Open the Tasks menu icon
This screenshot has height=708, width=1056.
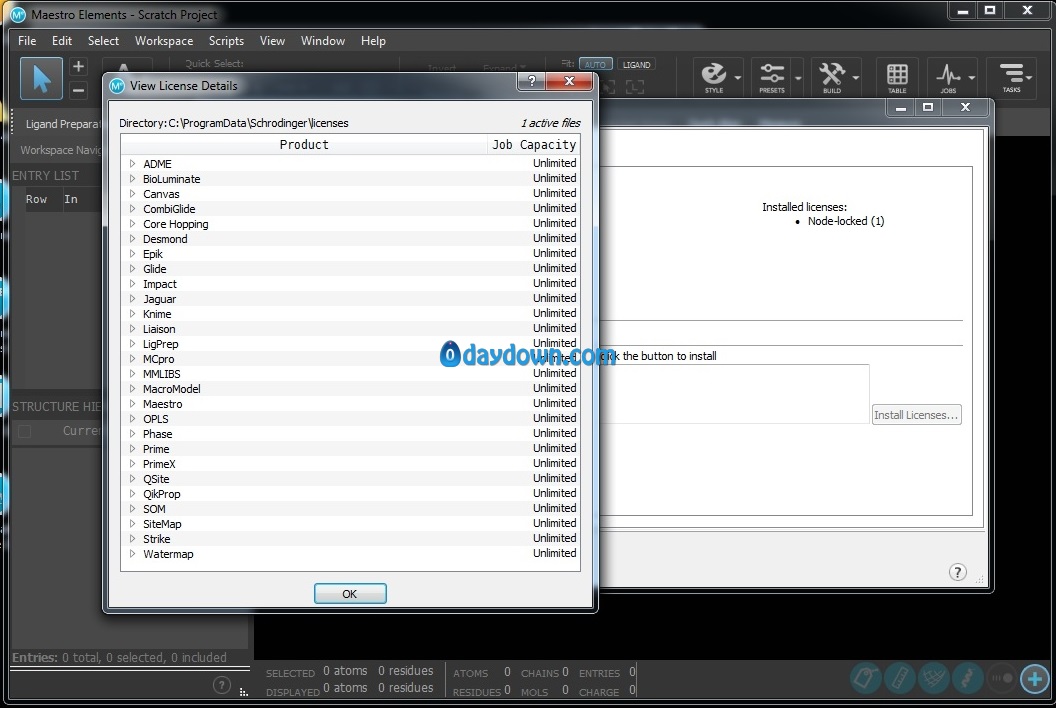tap(1012, 77)
